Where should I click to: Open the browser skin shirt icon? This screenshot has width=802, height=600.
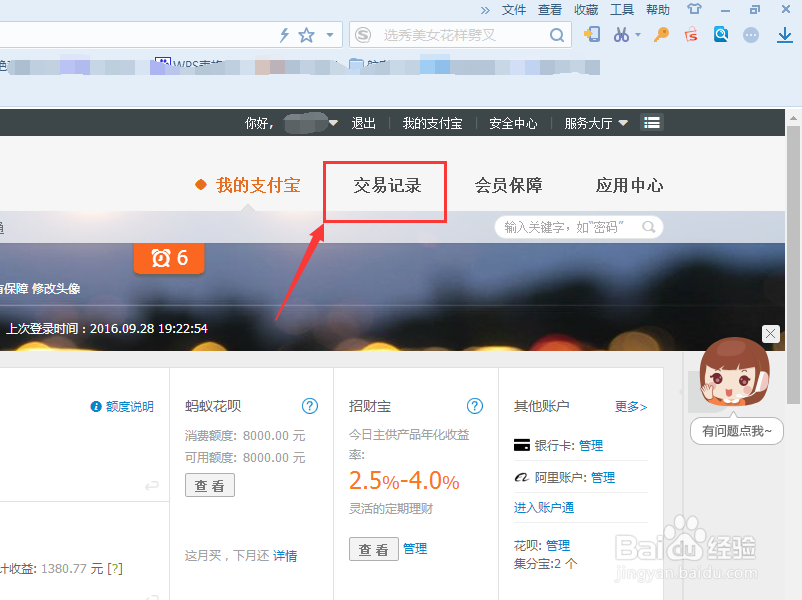click(x=695, y=9)
